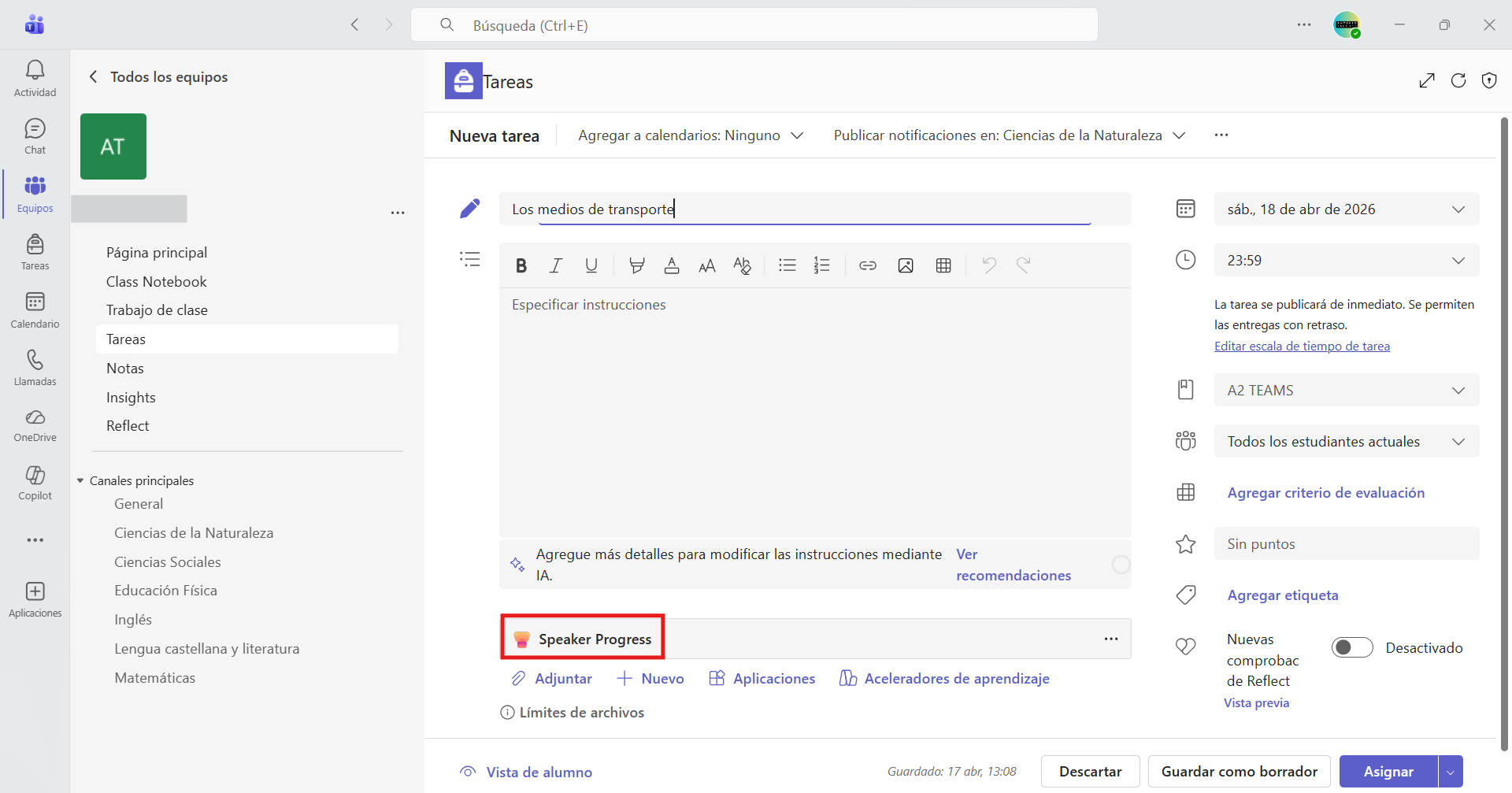The image size is (1512, 793).
Task: Open Reflect in team menu
Action: coord(128,426)
